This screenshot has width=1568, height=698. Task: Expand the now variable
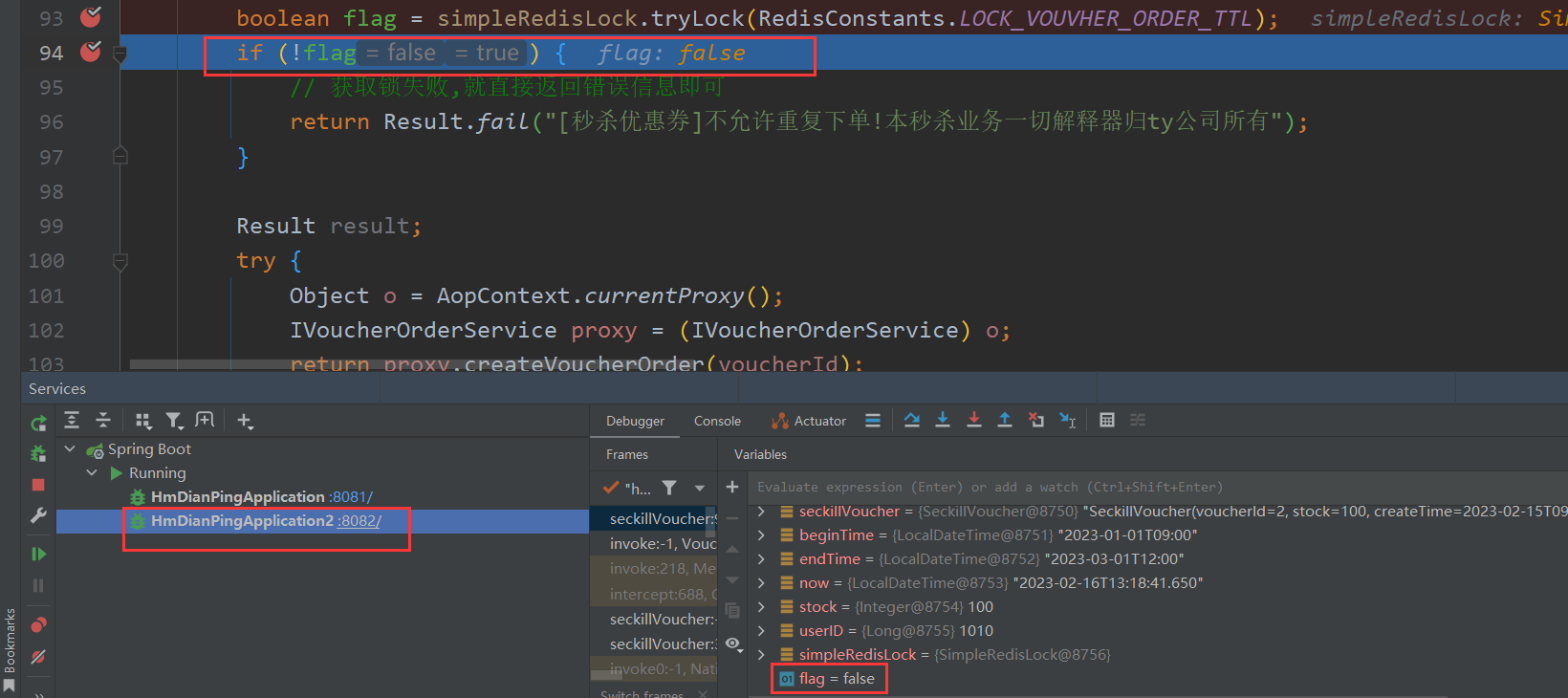click(x=761, y=583)
